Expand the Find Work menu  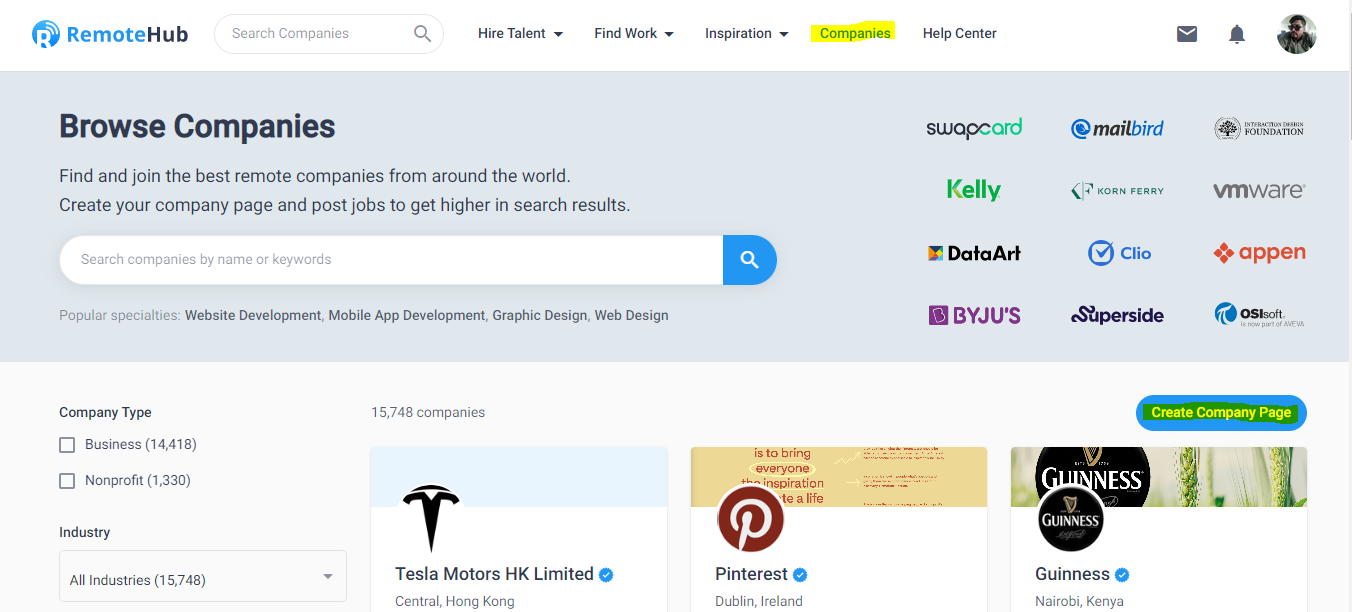click(x=634, y=34)
